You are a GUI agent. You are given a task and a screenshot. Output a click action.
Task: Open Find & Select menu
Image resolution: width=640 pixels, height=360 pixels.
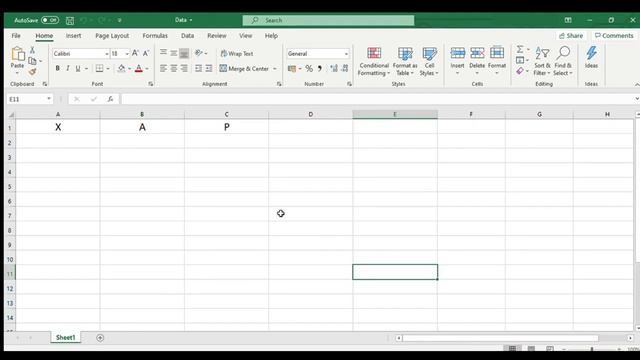point(563,61)
